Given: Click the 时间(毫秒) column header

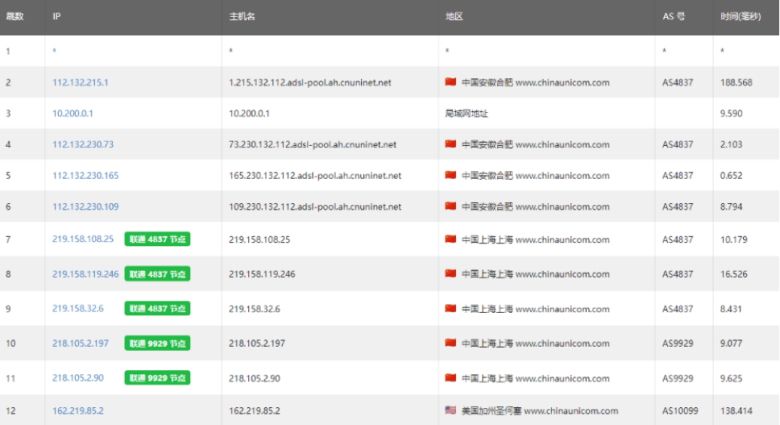Looking at the screenshot, I should [743, 17].
